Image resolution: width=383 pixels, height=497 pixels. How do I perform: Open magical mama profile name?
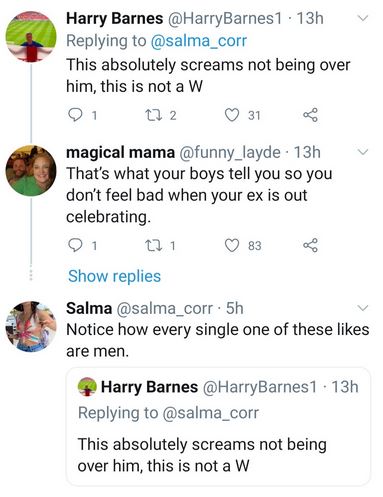(120, 152)
